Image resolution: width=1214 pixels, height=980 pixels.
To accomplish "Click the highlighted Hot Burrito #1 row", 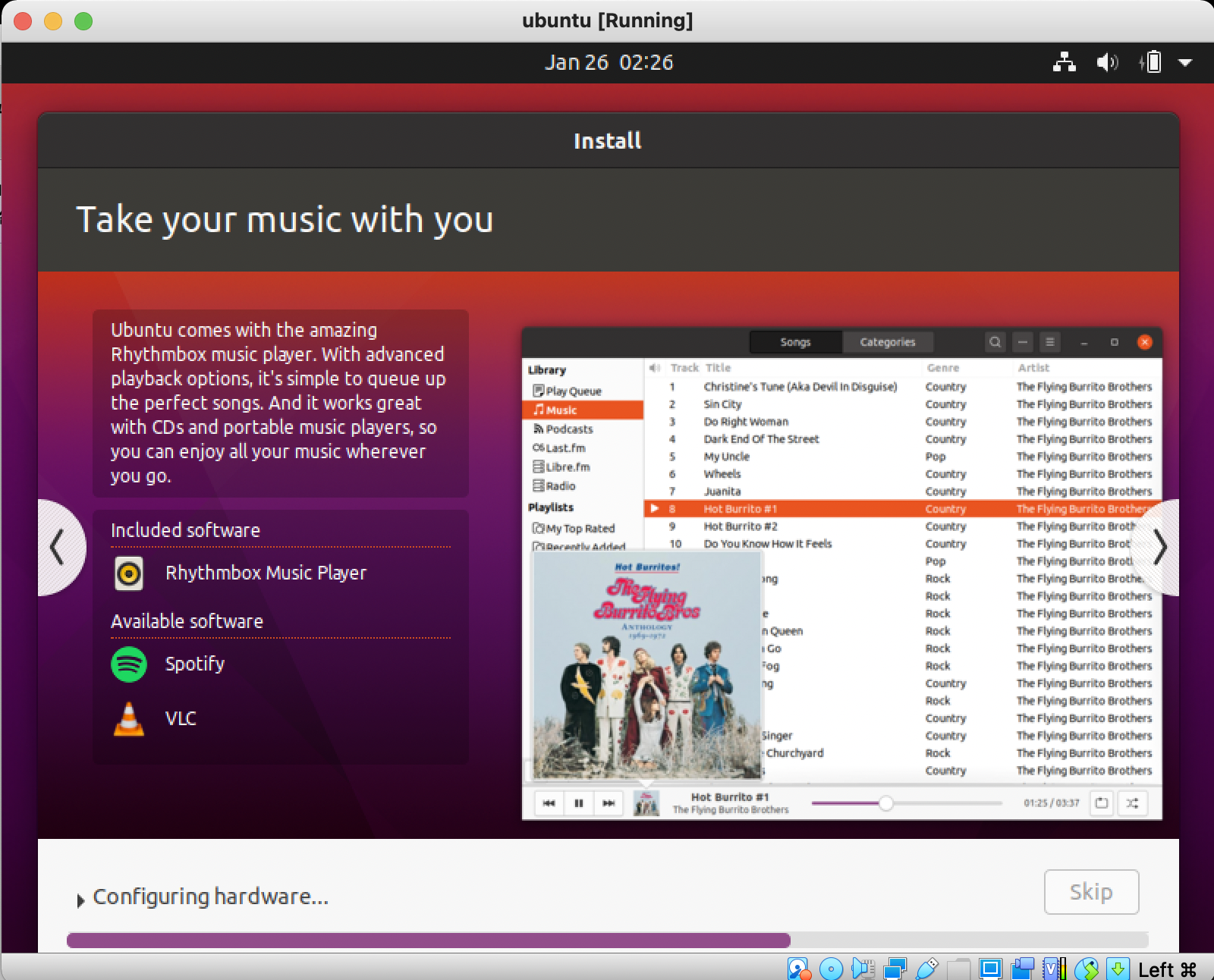I will 903,509.
